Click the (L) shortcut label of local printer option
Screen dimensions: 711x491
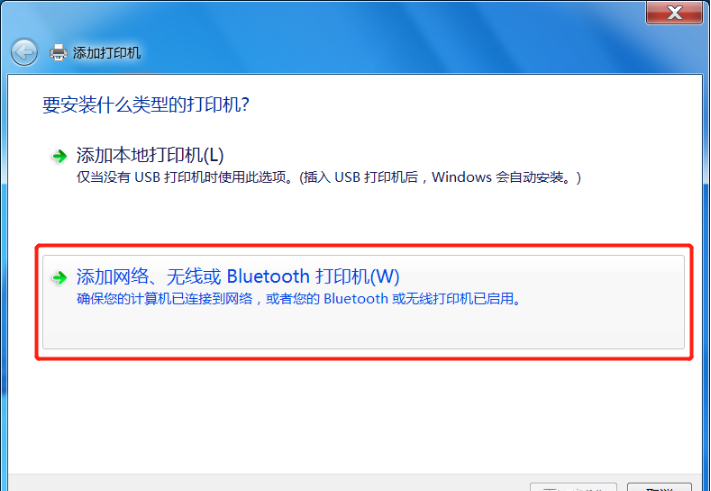[214, 156]
